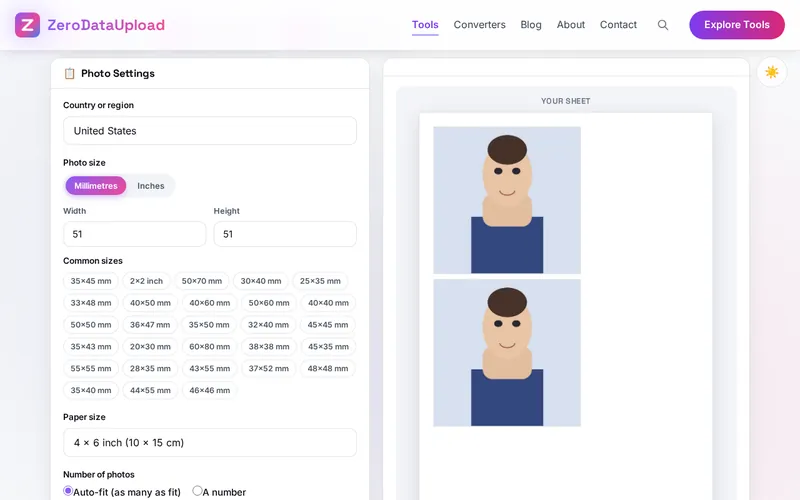
Task: Click the Number of photos label
Action: [x=99, y=474]
